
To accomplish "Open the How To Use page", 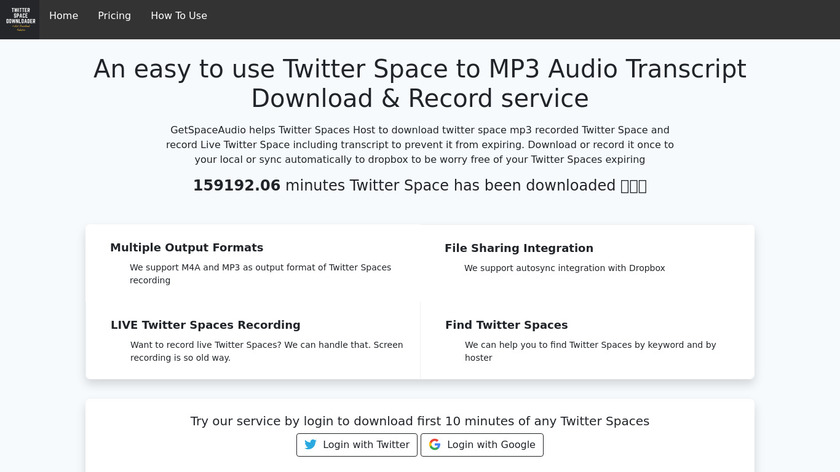I will click(x=179, y=16).
